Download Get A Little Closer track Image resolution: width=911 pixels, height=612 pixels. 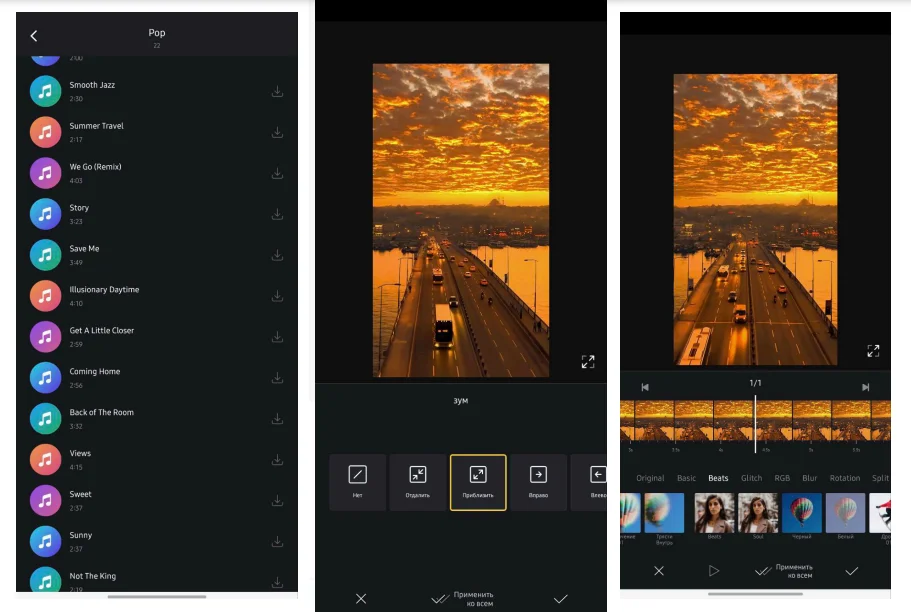pyautogui.click(x=277, y=337)
